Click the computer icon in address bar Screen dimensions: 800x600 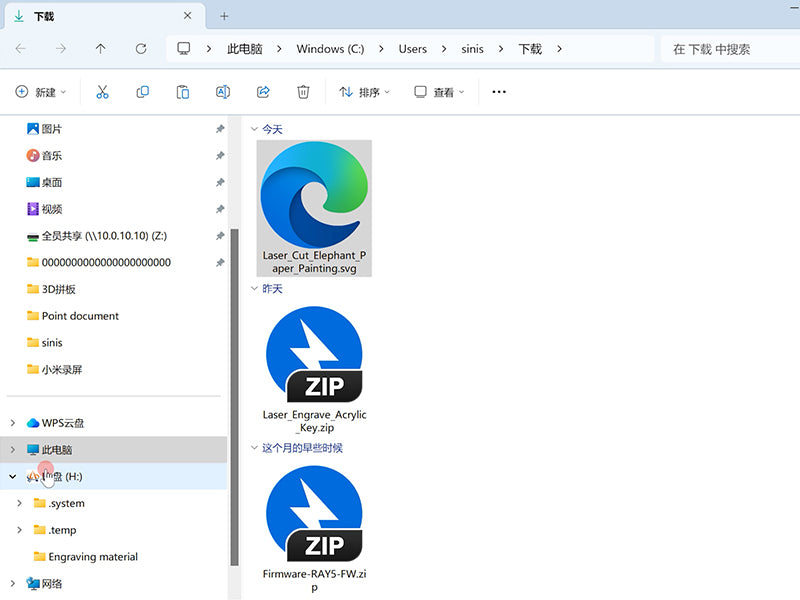point(184,48)
